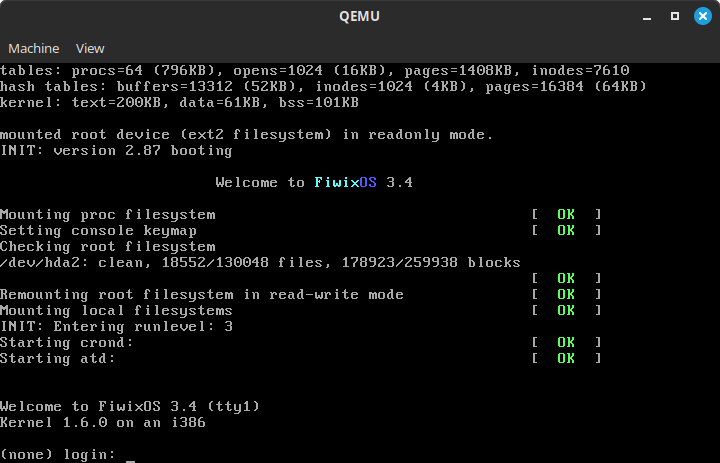The image size is (720, 463).
Task: Open the Machine menu
Action: [34, 48]
